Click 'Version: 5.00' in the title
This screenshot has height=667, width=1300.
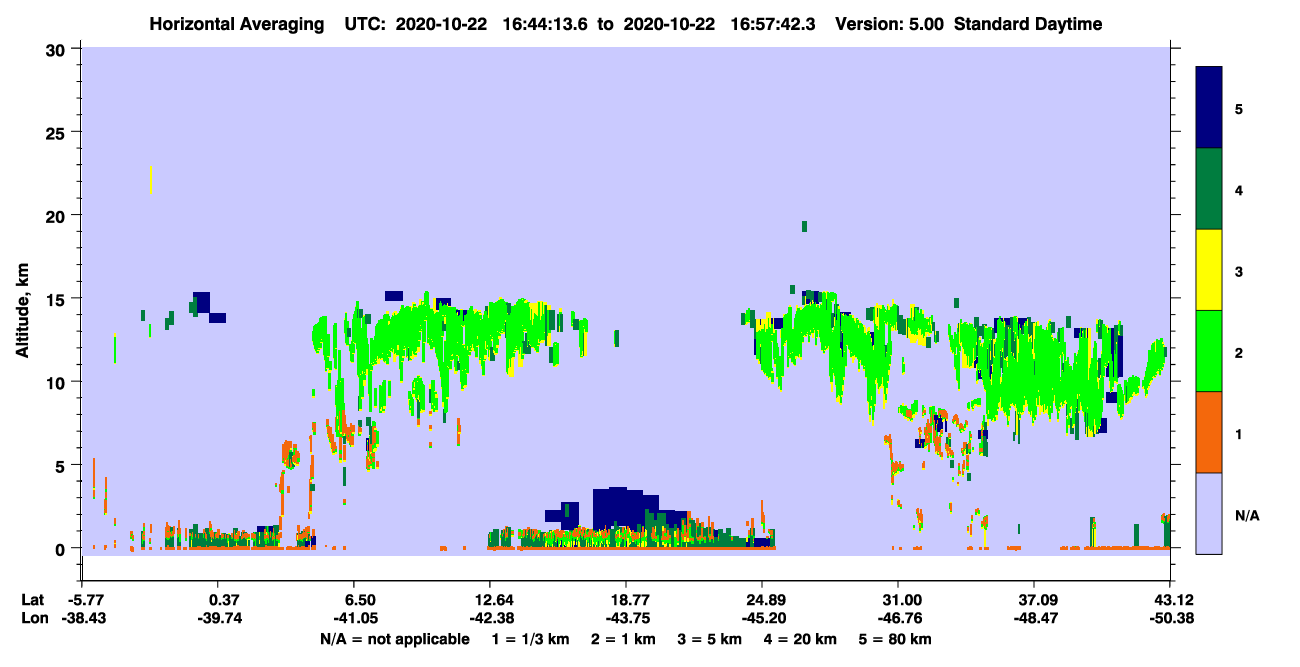click(x=890, y=24)
